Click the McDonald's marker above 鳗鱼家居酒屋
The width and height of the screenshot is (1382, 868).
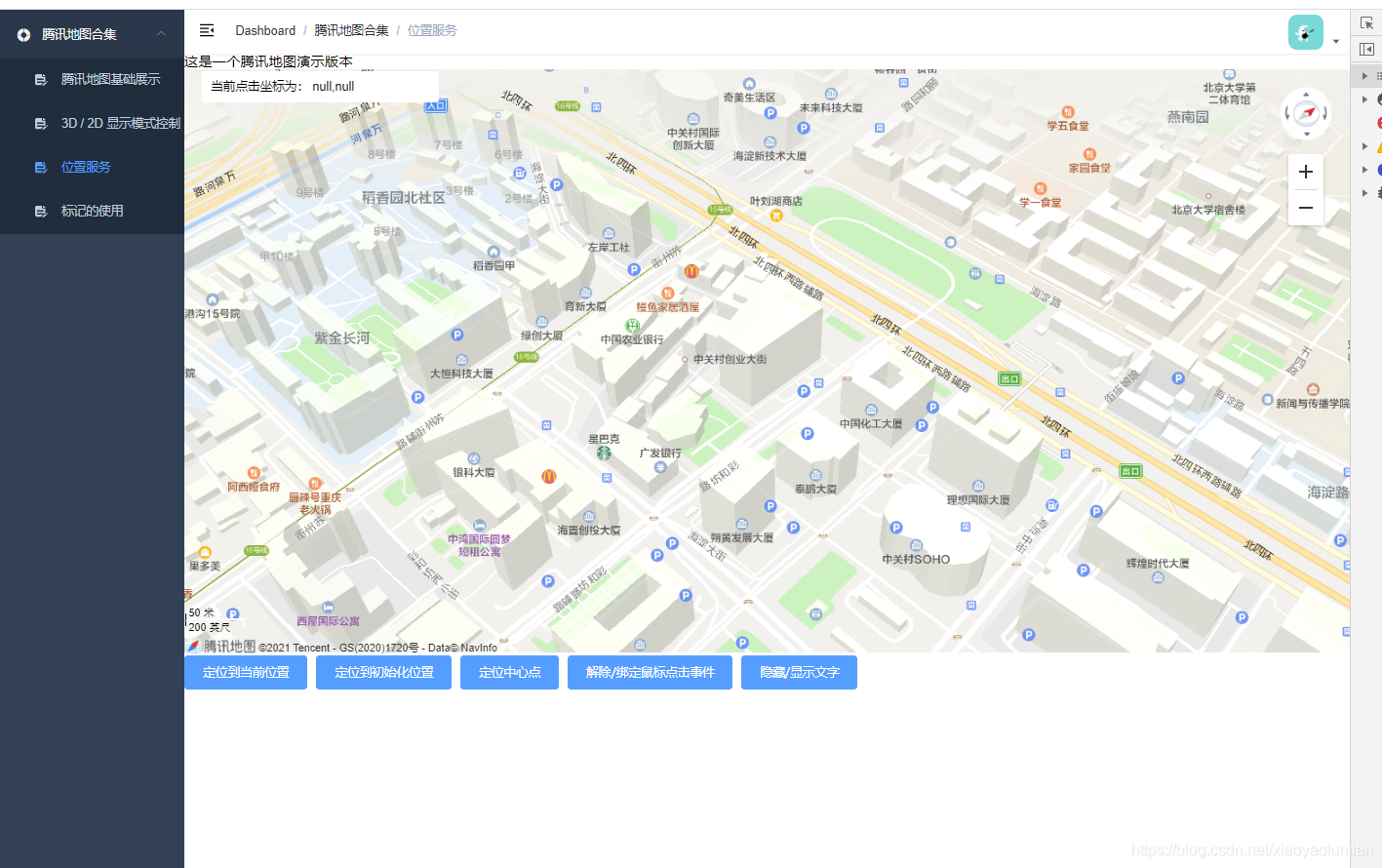pos(691,271)
